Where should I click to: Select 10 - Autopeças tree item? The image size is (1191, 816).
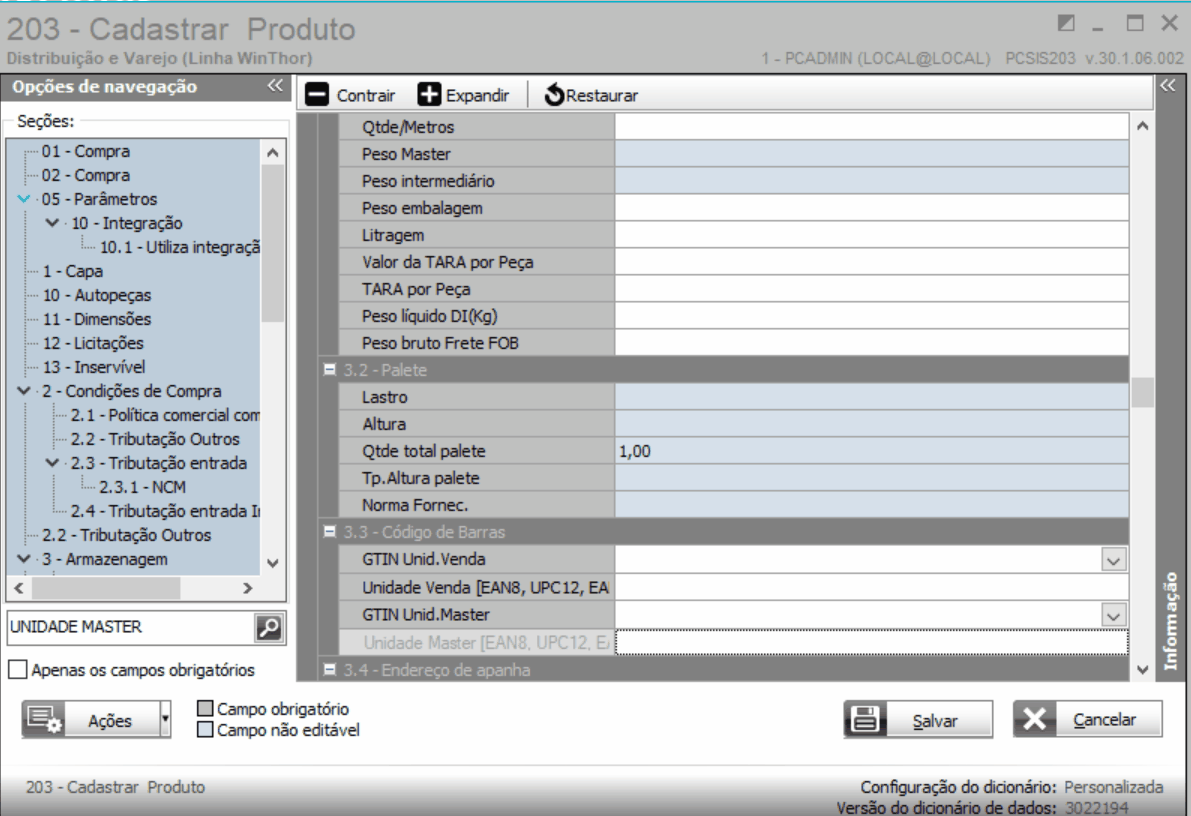[97, 295]
